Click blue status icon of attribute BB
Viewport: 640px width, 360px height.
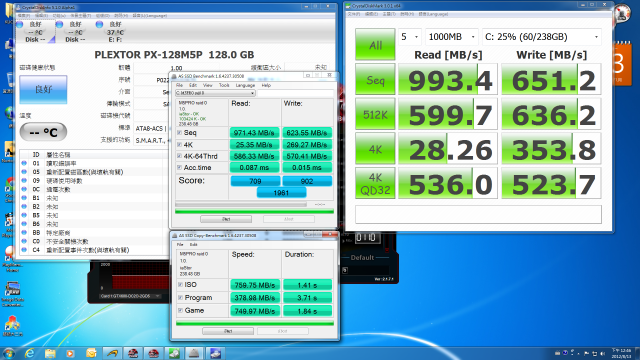(x=24, y=233)
